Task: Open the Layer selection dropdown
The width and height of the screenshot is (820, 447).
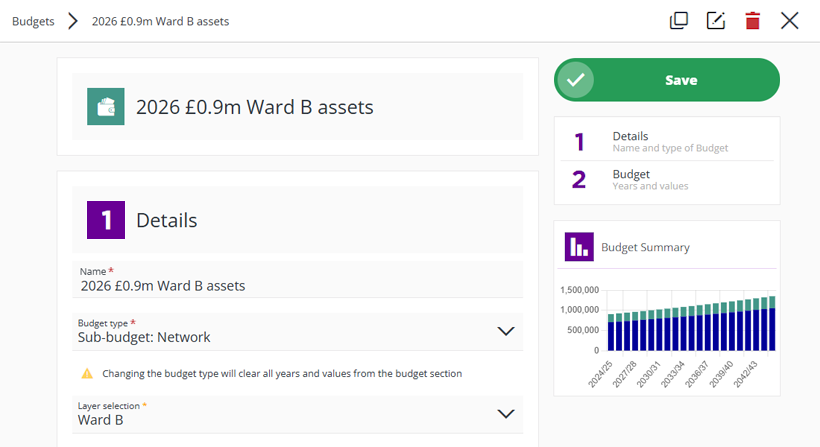Action: click(x=298, y=414)
